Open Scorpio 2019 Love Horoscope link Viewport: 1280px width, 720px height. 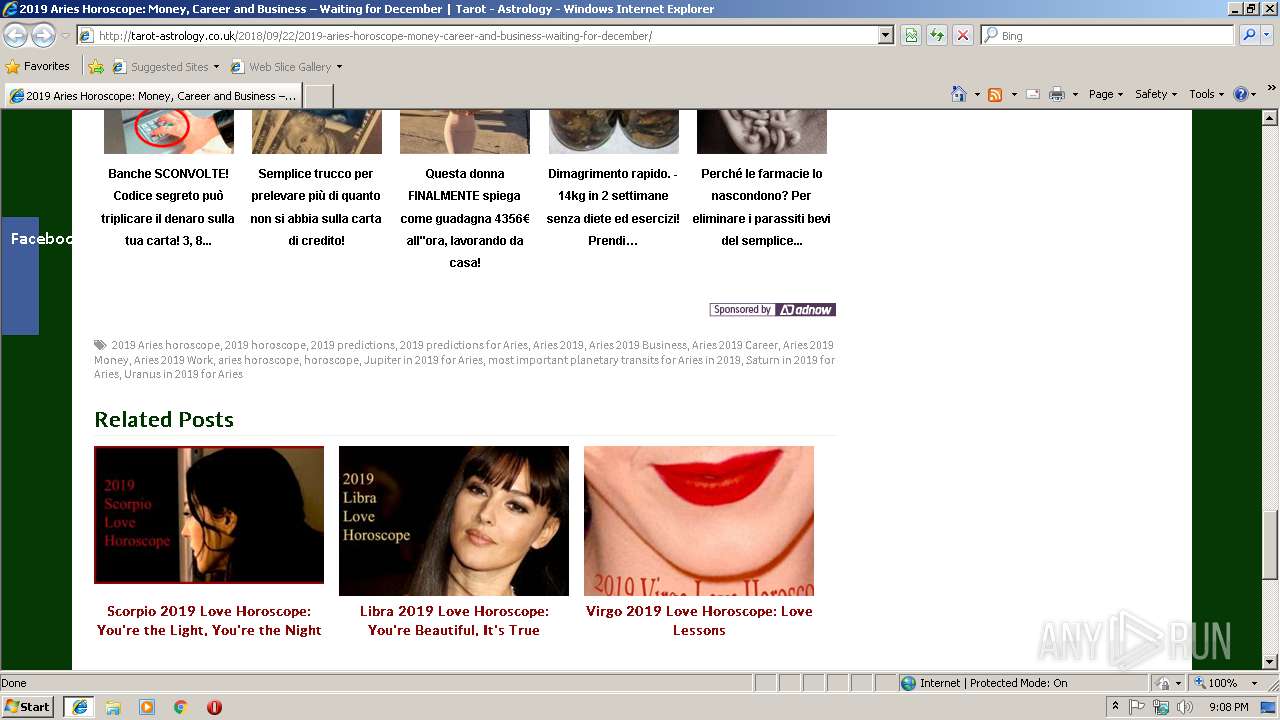click(209, 621)
